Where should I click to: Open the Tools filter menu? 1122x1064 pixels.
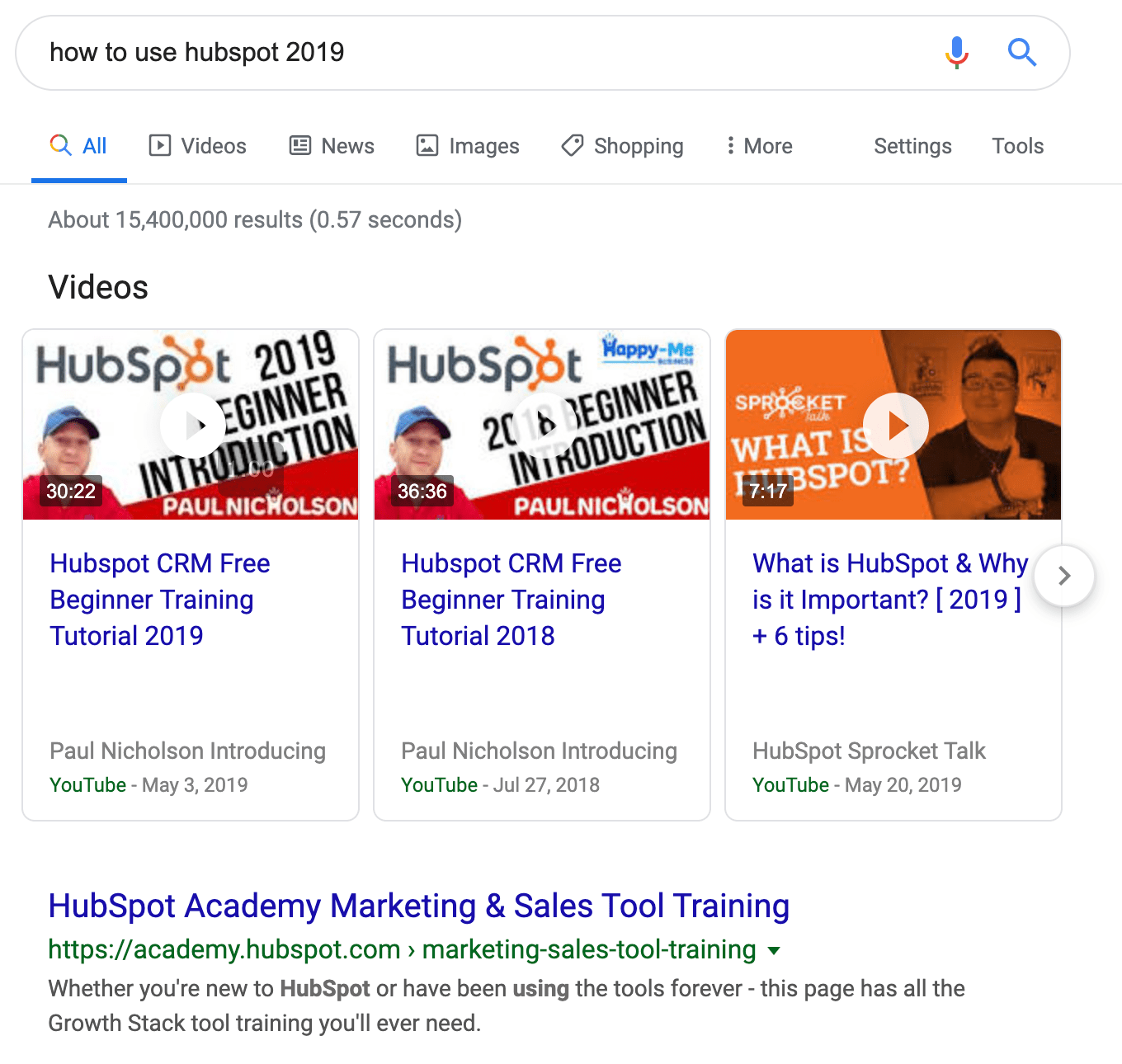(x=1017, y=146)
